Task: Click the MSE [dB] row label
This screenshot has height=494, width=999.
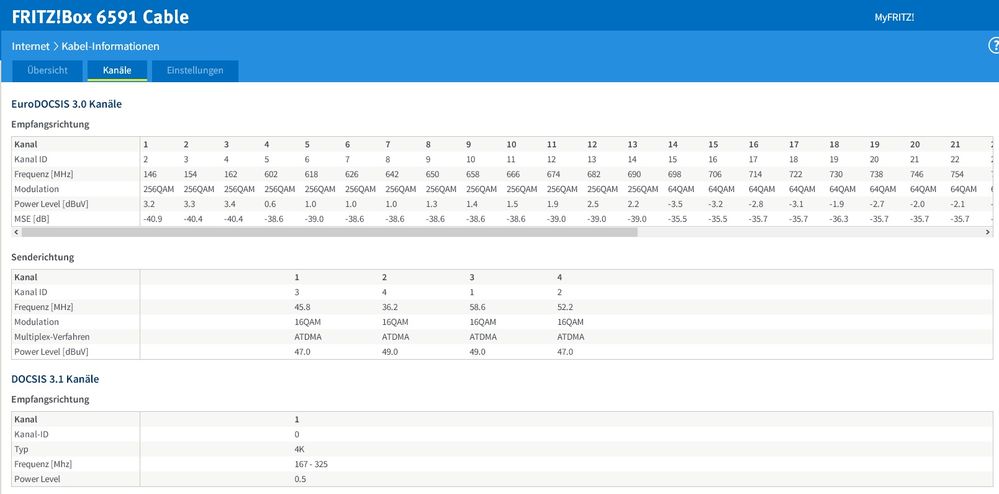Action: click(x=33, y=219)
